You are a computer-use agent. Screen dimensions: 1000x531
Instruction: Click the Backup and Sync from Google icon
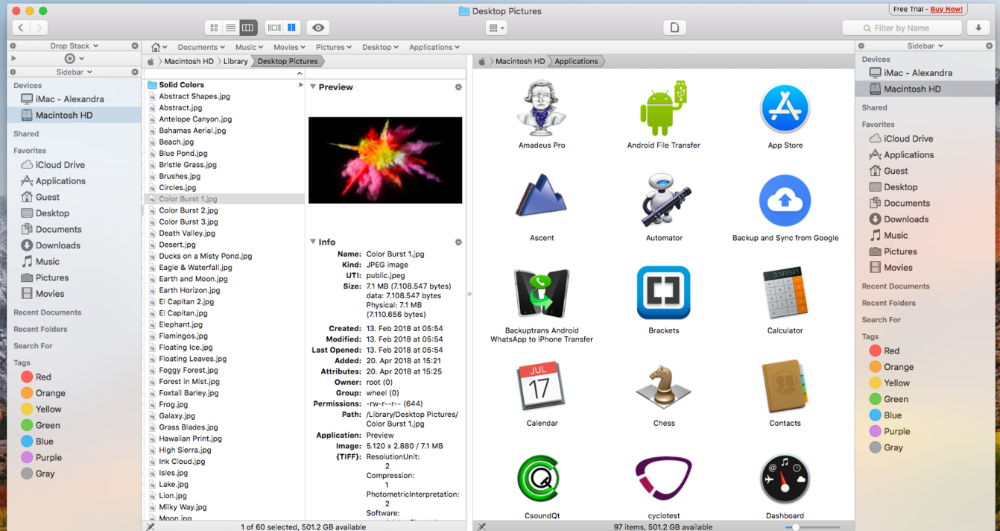click(x=784, y=201)
